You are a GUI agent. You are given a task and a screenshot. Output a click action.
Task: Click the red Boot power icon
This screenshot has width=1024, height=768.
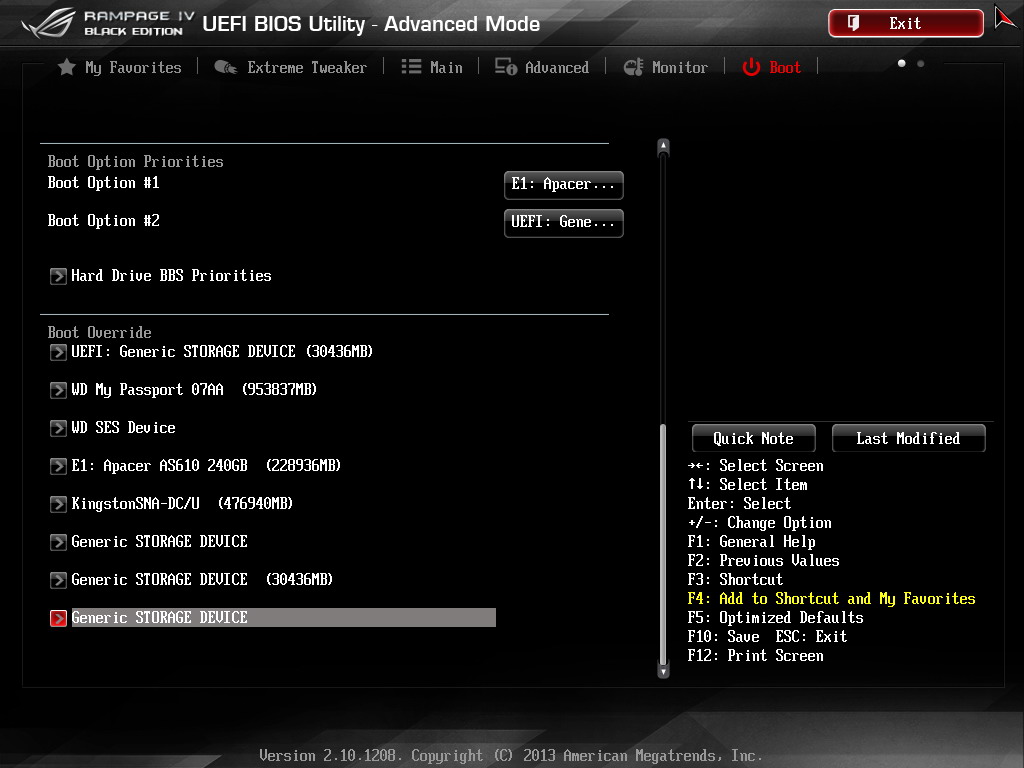coord(751,67)
